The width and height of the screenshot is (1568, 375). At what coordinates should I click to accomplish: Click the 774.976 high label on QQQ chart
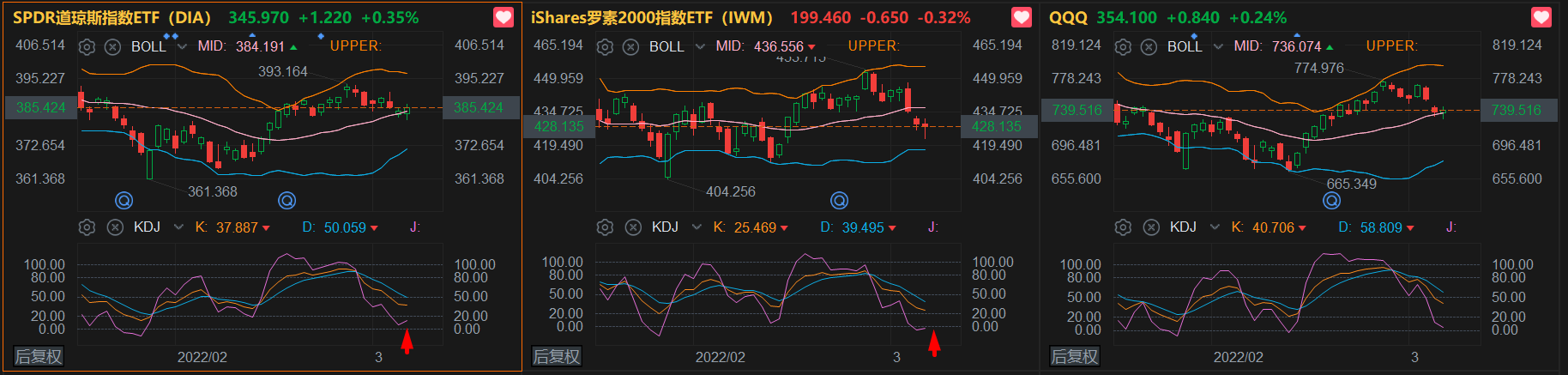1319,68
